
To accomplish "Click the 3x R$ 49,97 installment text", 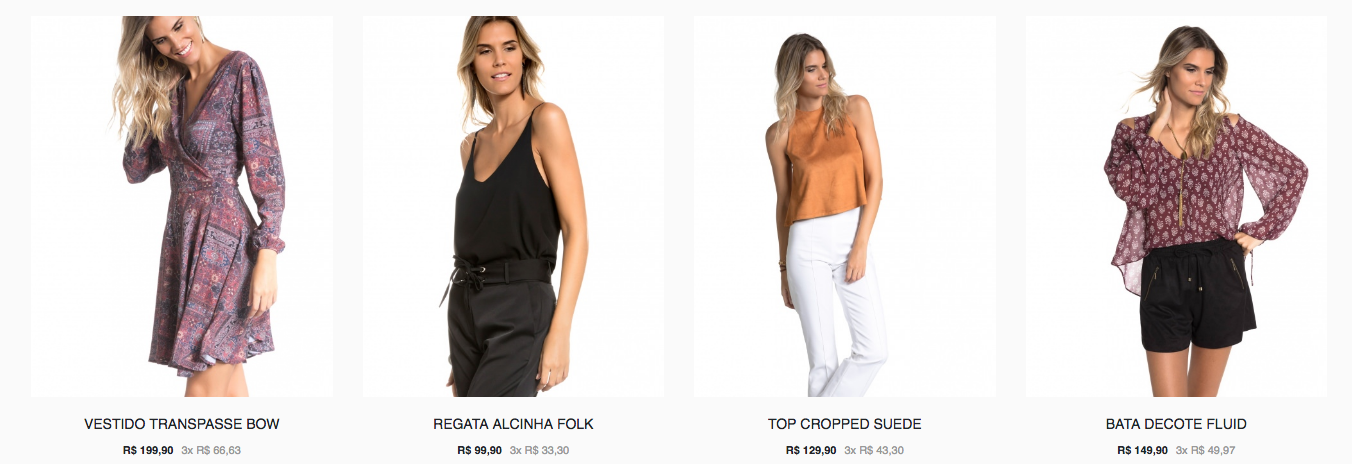I will click(x=1205, y=450).
